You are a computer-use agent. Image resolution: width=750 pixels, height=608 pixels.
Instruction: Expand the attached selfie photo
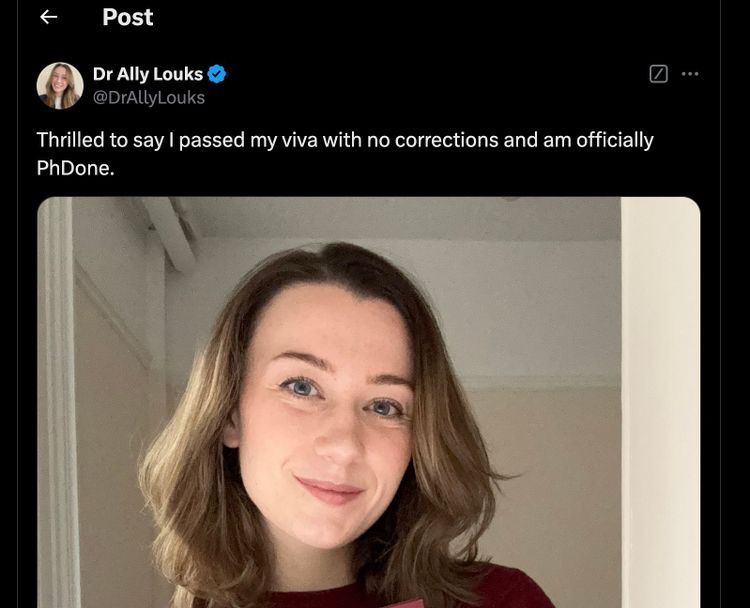368,402
